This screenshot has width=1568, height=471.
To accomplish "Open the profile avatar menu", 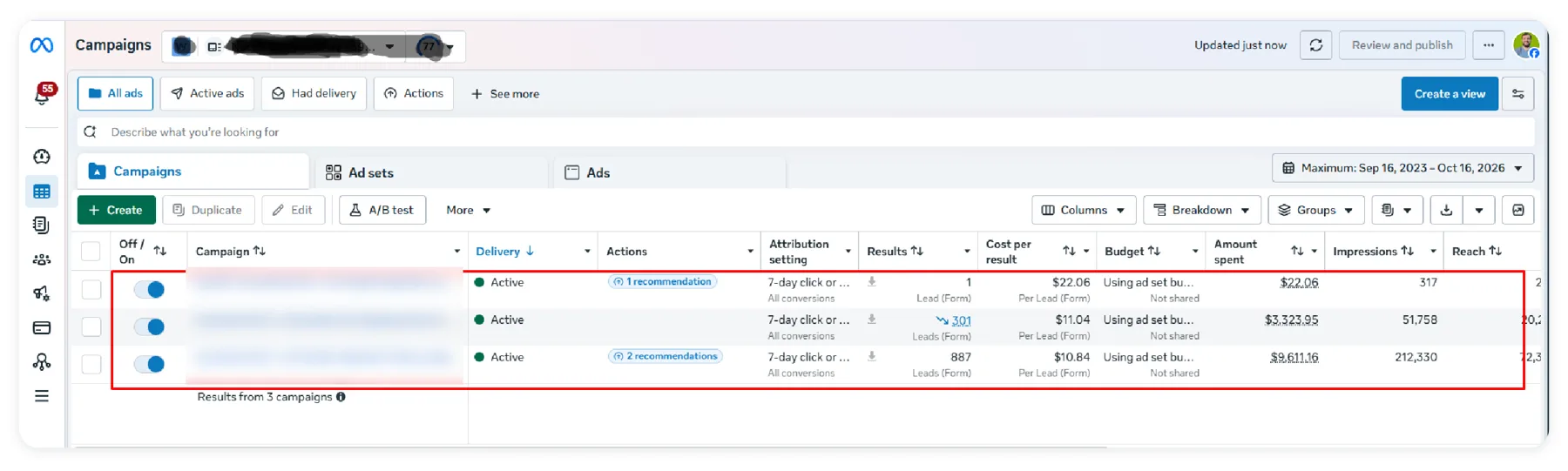I will click(1526, 45).
